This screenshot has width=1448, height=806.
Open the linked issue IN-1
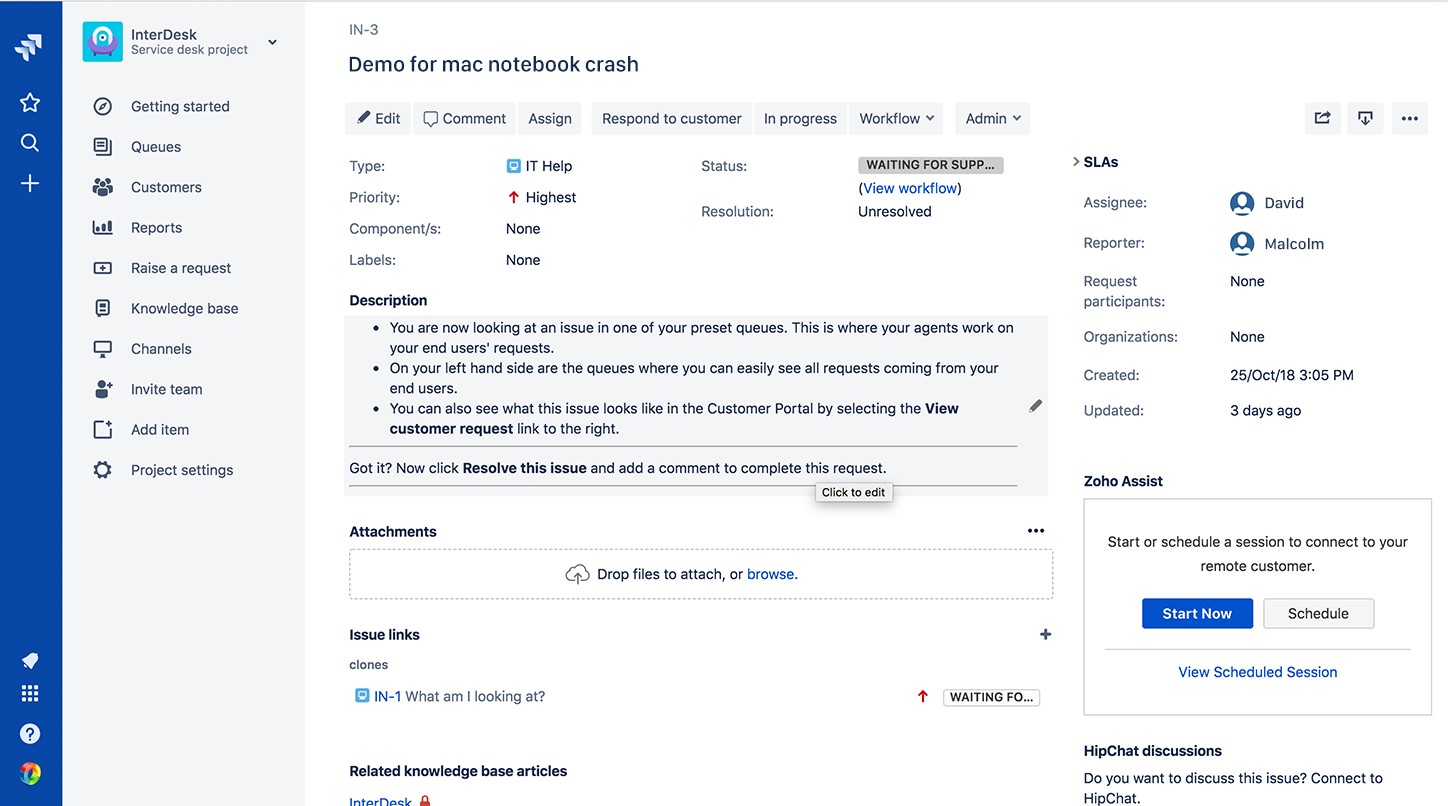[x=387, y=697]
